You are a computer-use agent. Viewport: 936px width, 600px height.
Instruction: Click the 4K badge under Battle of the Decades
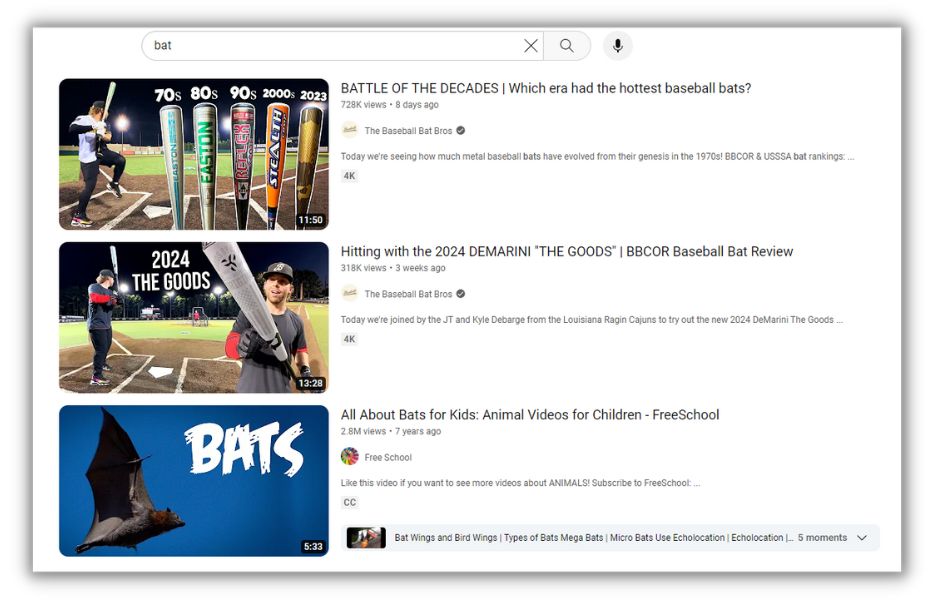click(349, 176)
